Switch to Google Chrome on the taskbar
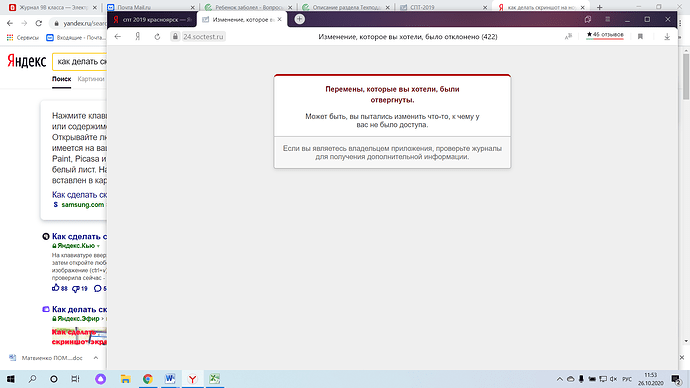Screen dimensions: 690x388 tap(148, 379)
